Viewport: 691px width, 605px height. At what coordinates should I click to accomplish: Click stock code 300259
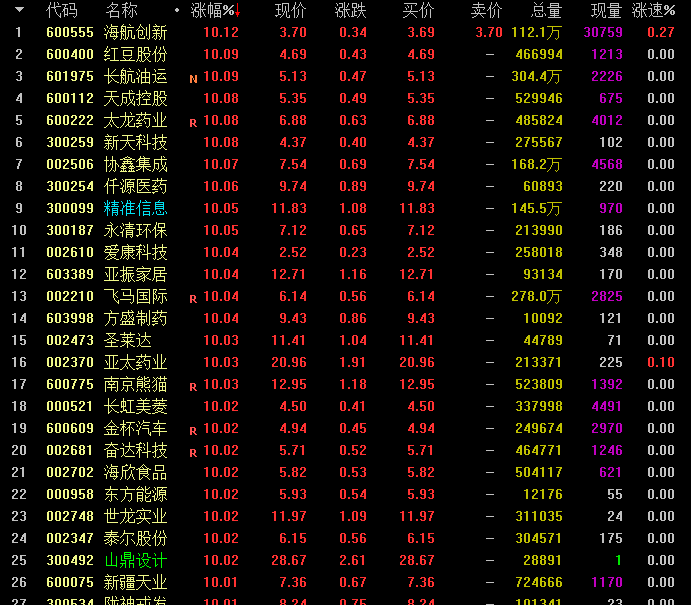tap(70, 142)
